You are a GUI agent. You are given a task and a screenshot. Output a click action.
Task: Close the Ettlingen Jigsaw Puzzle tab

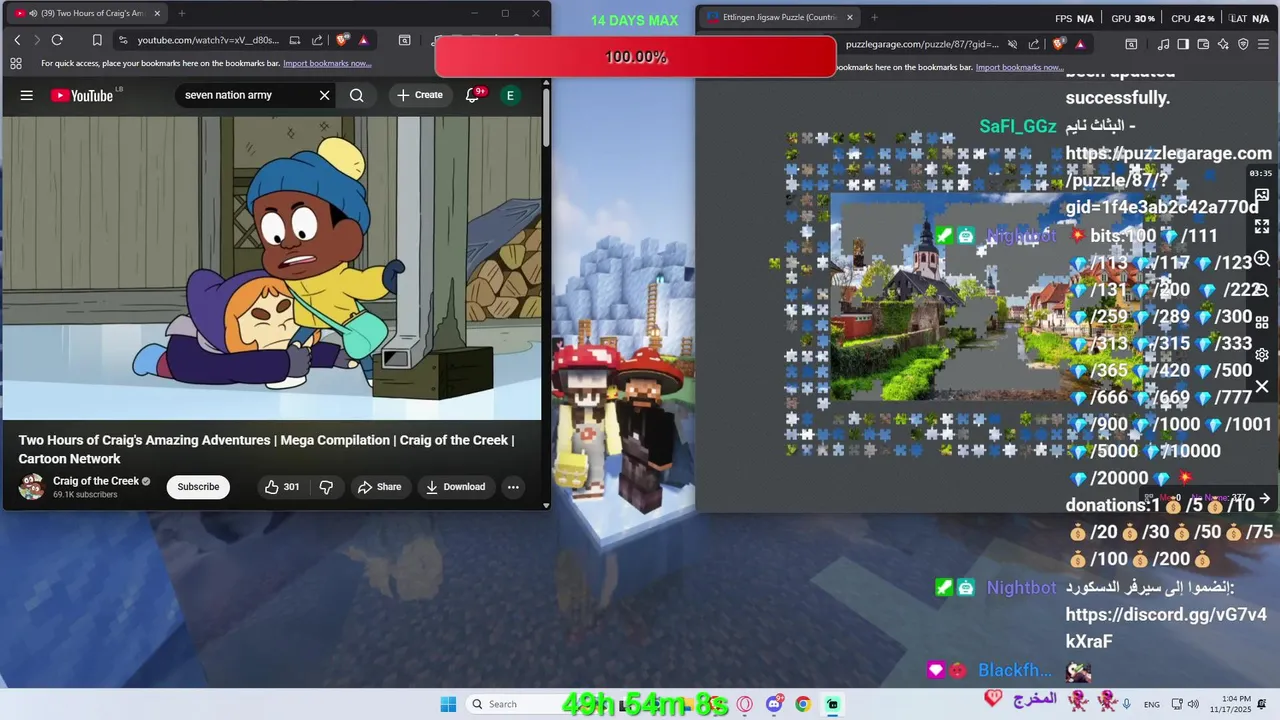pos(850,17)
